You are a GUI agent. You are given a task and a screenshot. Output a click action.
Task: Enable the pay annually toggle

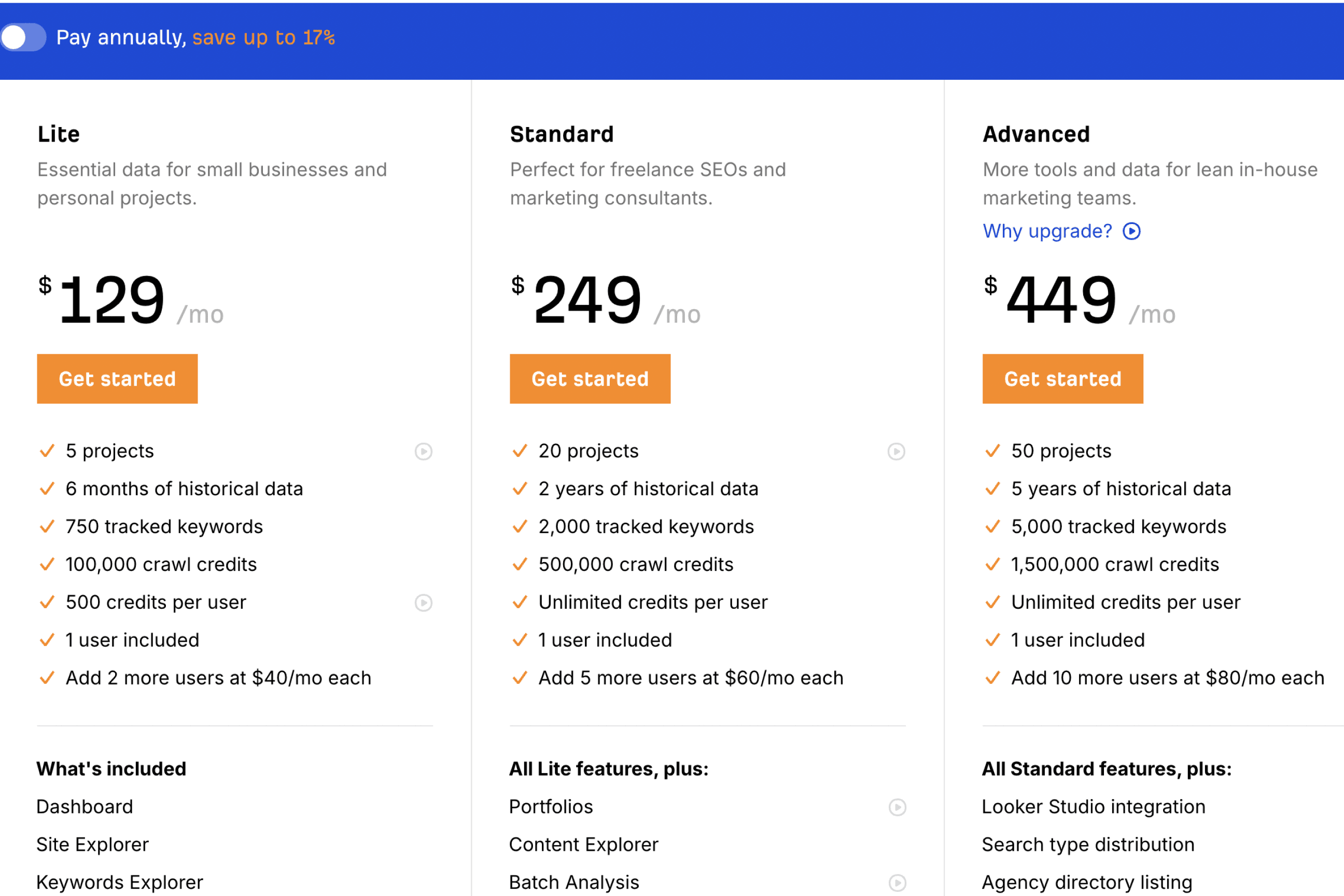click(23, 37)
